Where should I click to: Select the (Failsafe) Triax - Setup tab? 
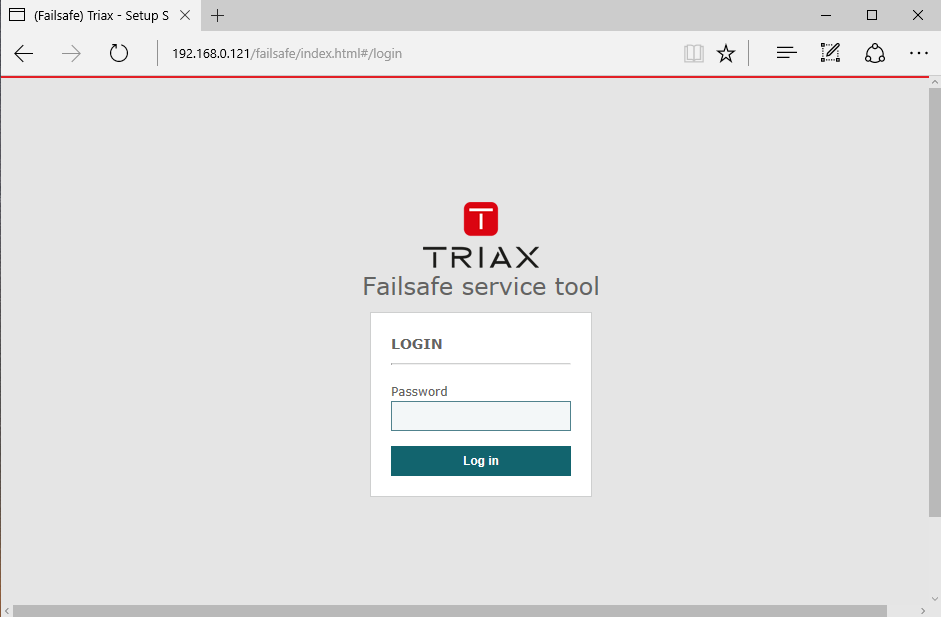(101, 16)
